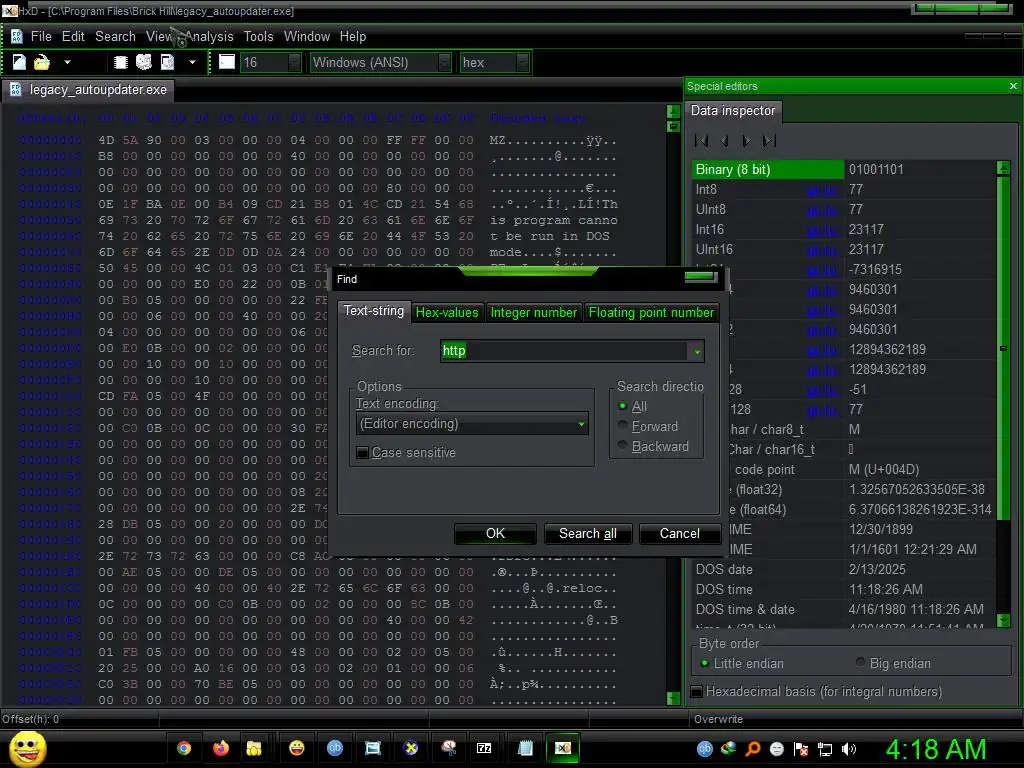Close the Special editors panel
Viewport: 1024px width, 768px height.
[1013, 86]
